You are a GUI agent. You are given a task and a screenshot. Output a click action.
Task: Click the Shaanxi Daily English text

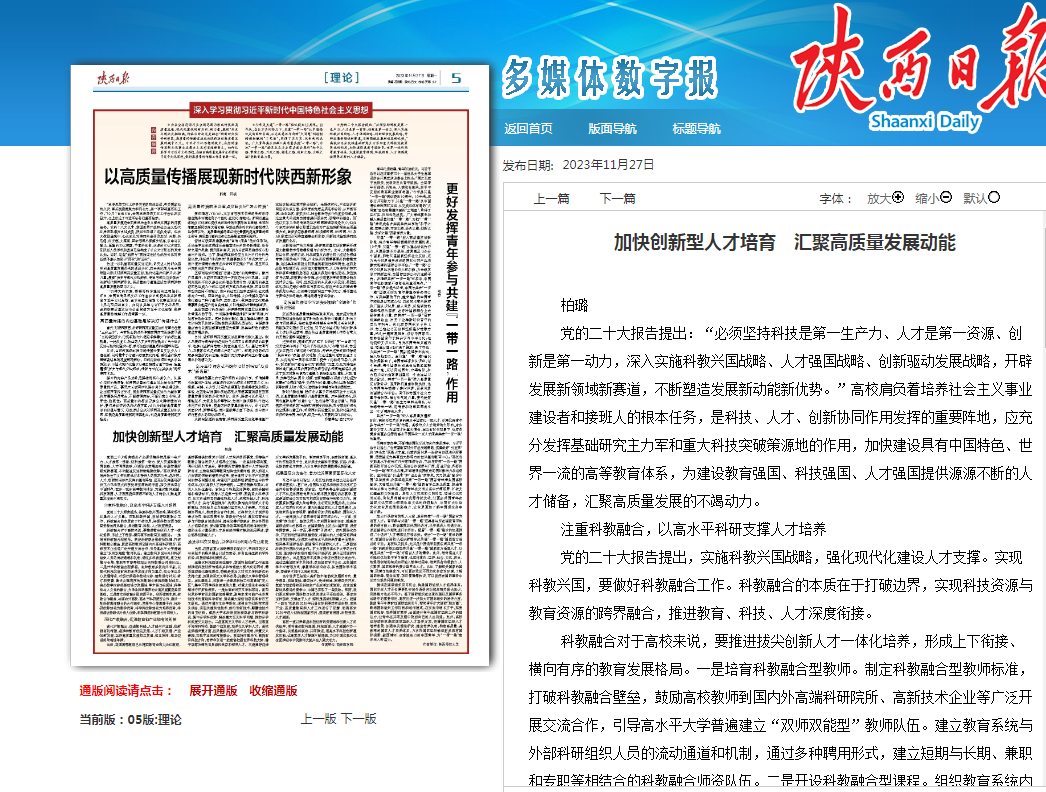(x=914, y=122)
